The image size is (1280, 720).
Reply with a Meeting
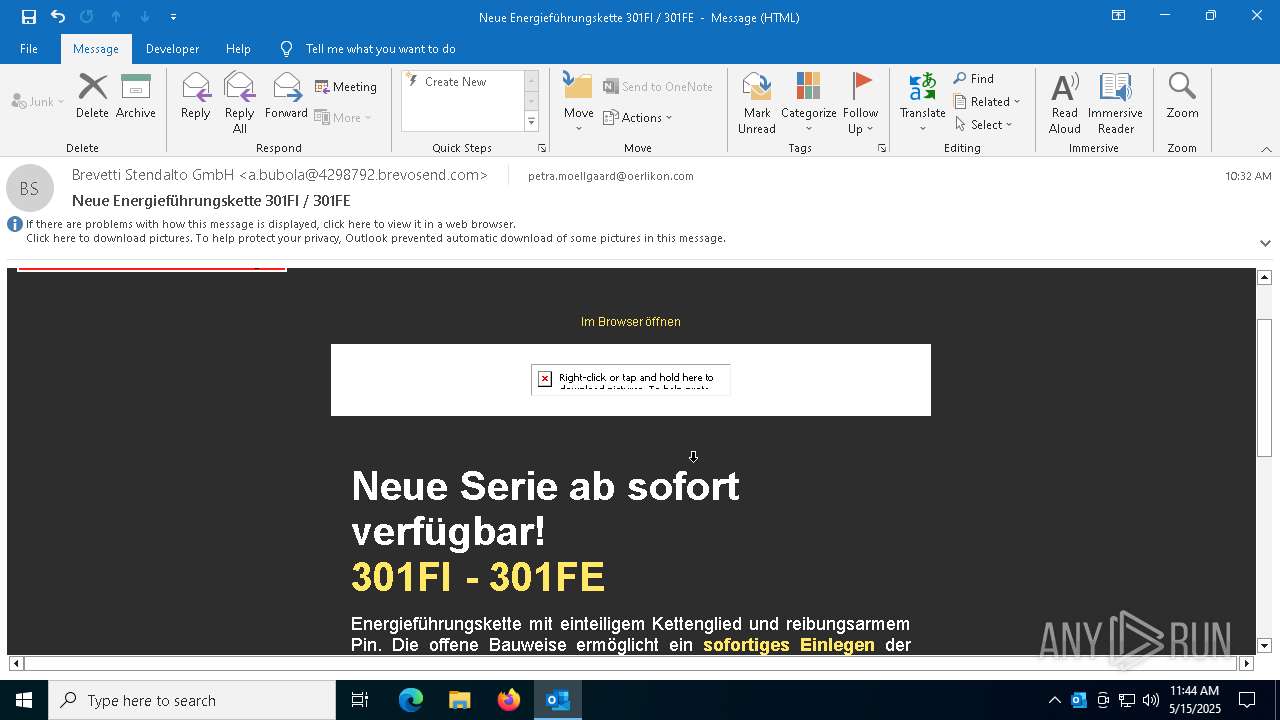pyautogui.click(x=346, y=87)
